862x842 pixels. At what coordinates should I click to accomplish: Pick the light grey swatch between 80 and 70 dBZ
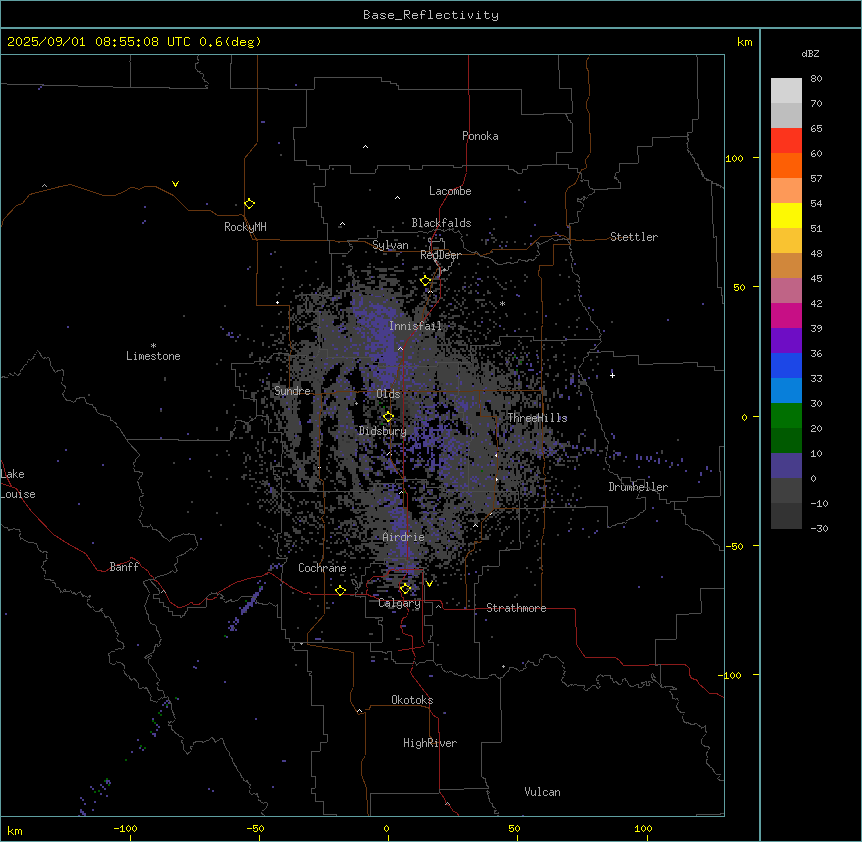click(x=786, y=91)
